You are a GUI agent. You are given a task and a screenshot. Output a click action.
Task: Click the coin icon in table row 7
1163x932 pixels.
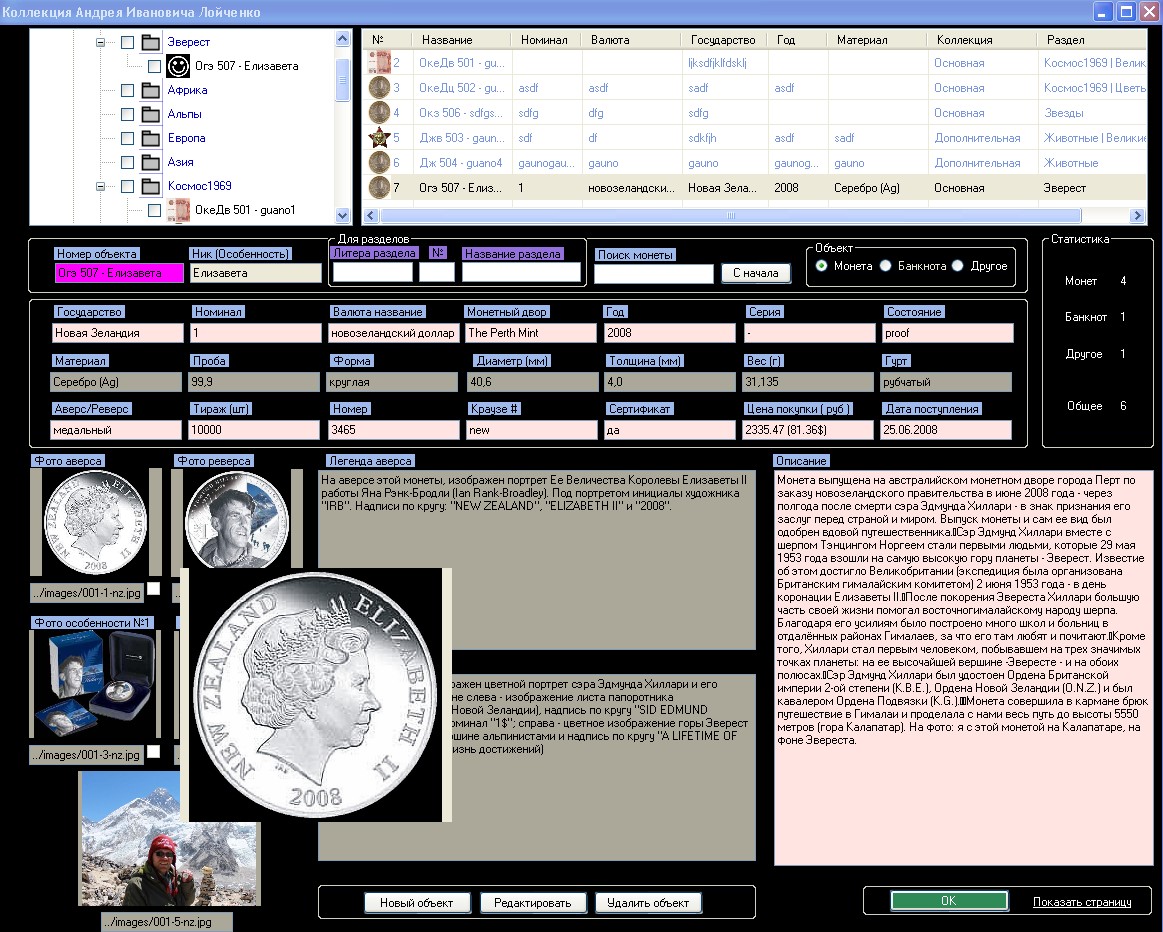(x=379, y=188)
